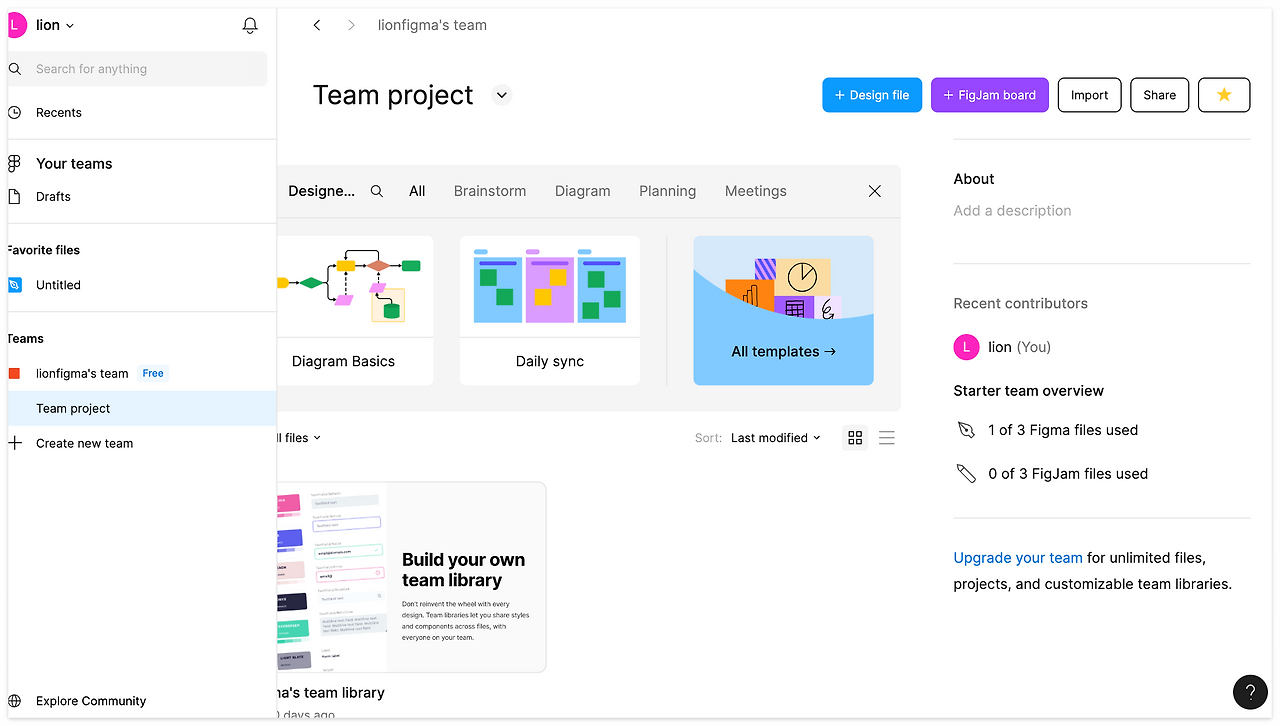The height and width of the screenshot is (726, 1280).
Task: Open the Last modified sort dropdown
Action: 775,438
